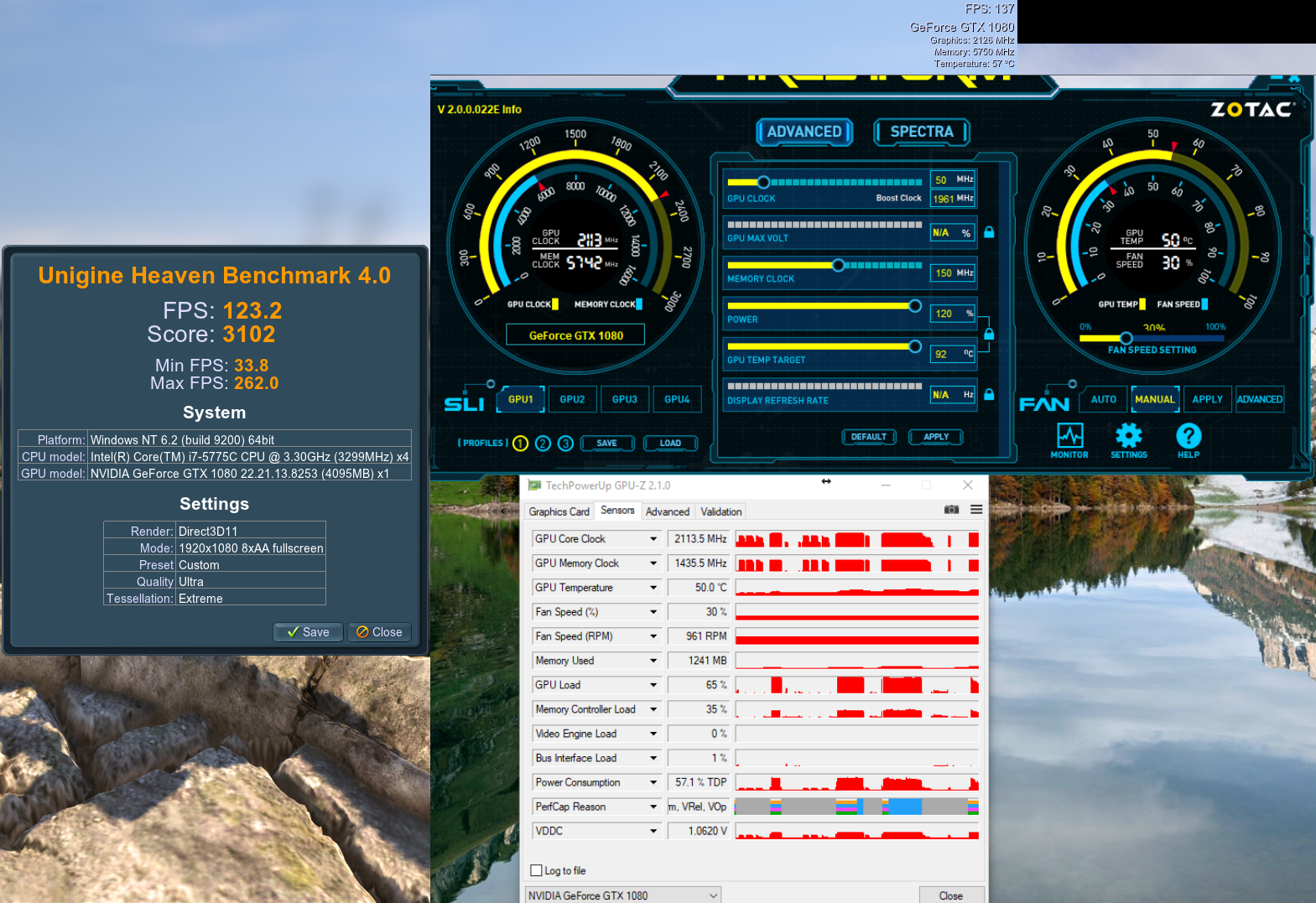The height and width of the screenshot is (903, 1316).
Task: Select GPU4 in the SLI row
Action: point(677,400)
